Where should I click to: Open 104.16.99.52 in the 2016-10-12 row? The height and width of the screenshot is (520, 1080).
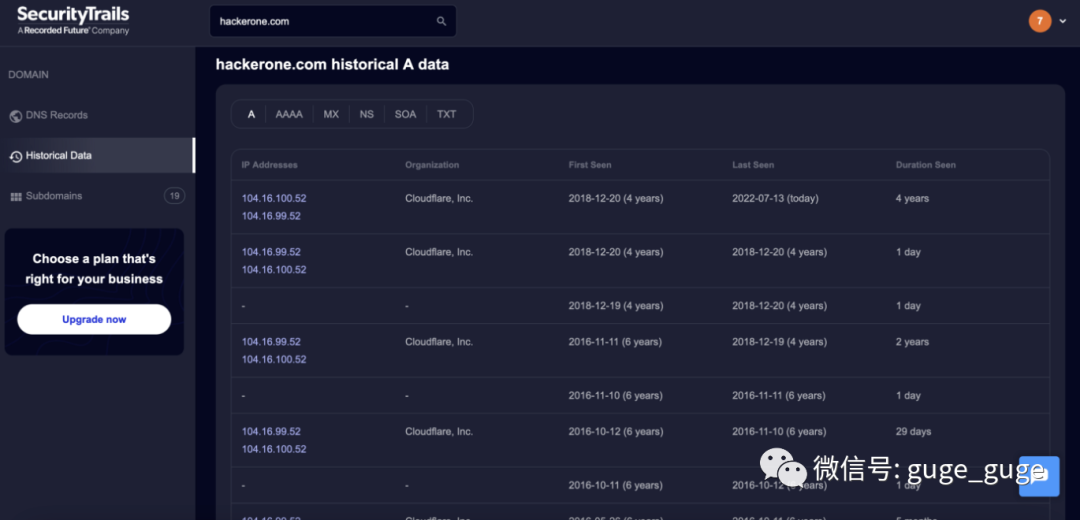[x=271, y=431]
